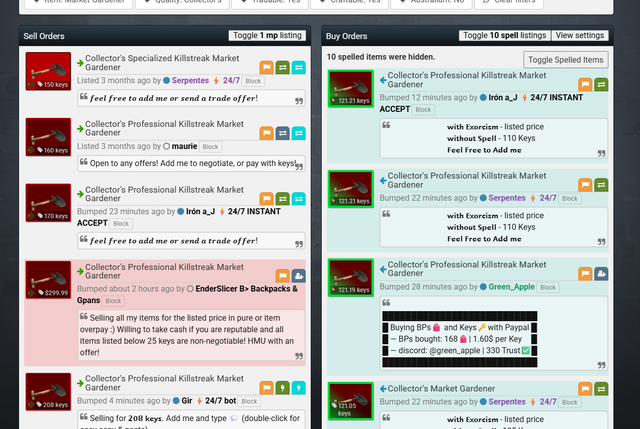Click cyan swap icon on 170 keys listing
The height and width of the screenshot is (429, 640).
[x=298, y=199]
